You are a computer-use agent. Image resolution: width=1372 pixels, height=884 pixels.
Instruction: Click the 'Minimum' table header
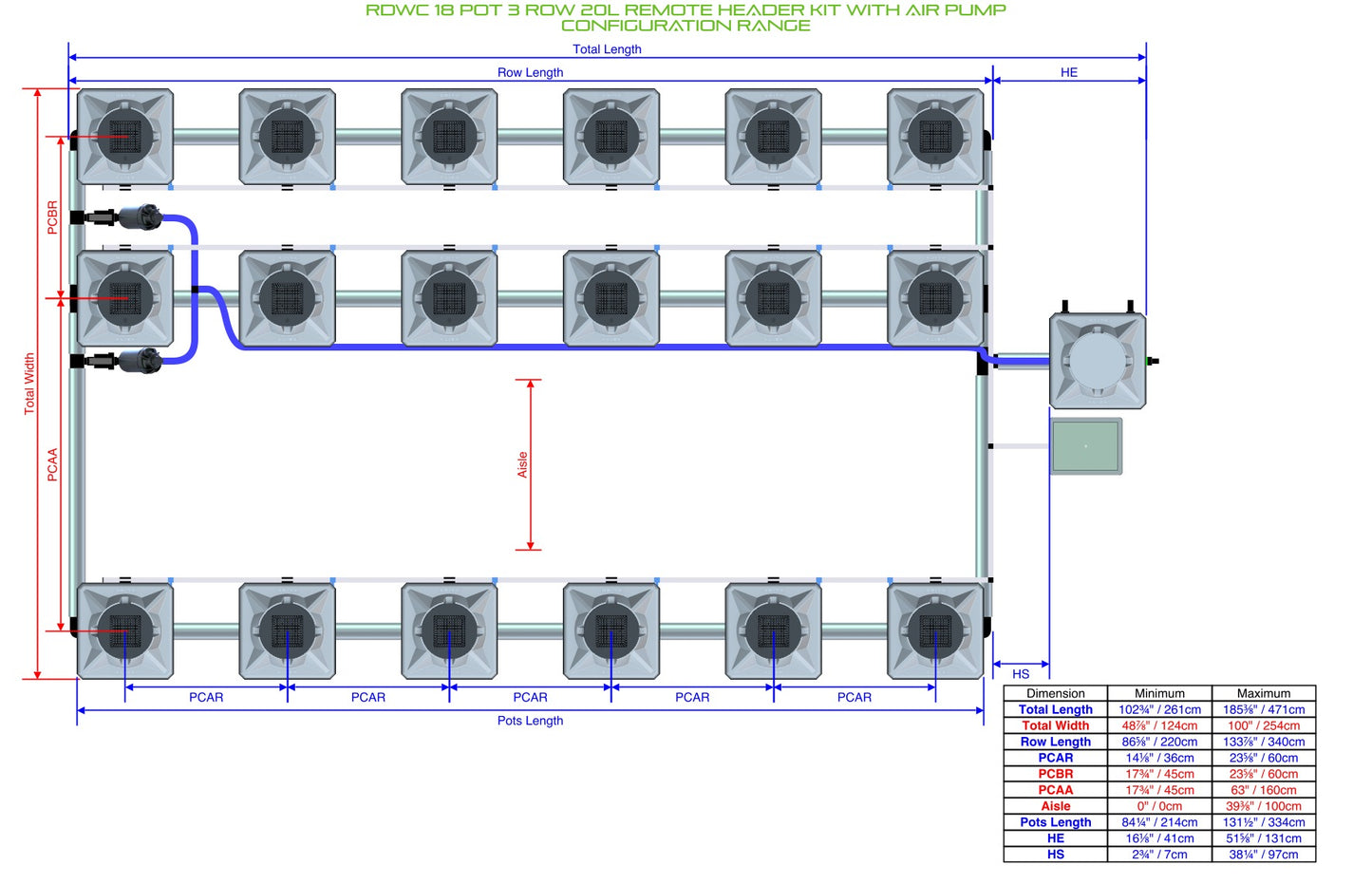pyautogui.click(x=1160, y=694)
